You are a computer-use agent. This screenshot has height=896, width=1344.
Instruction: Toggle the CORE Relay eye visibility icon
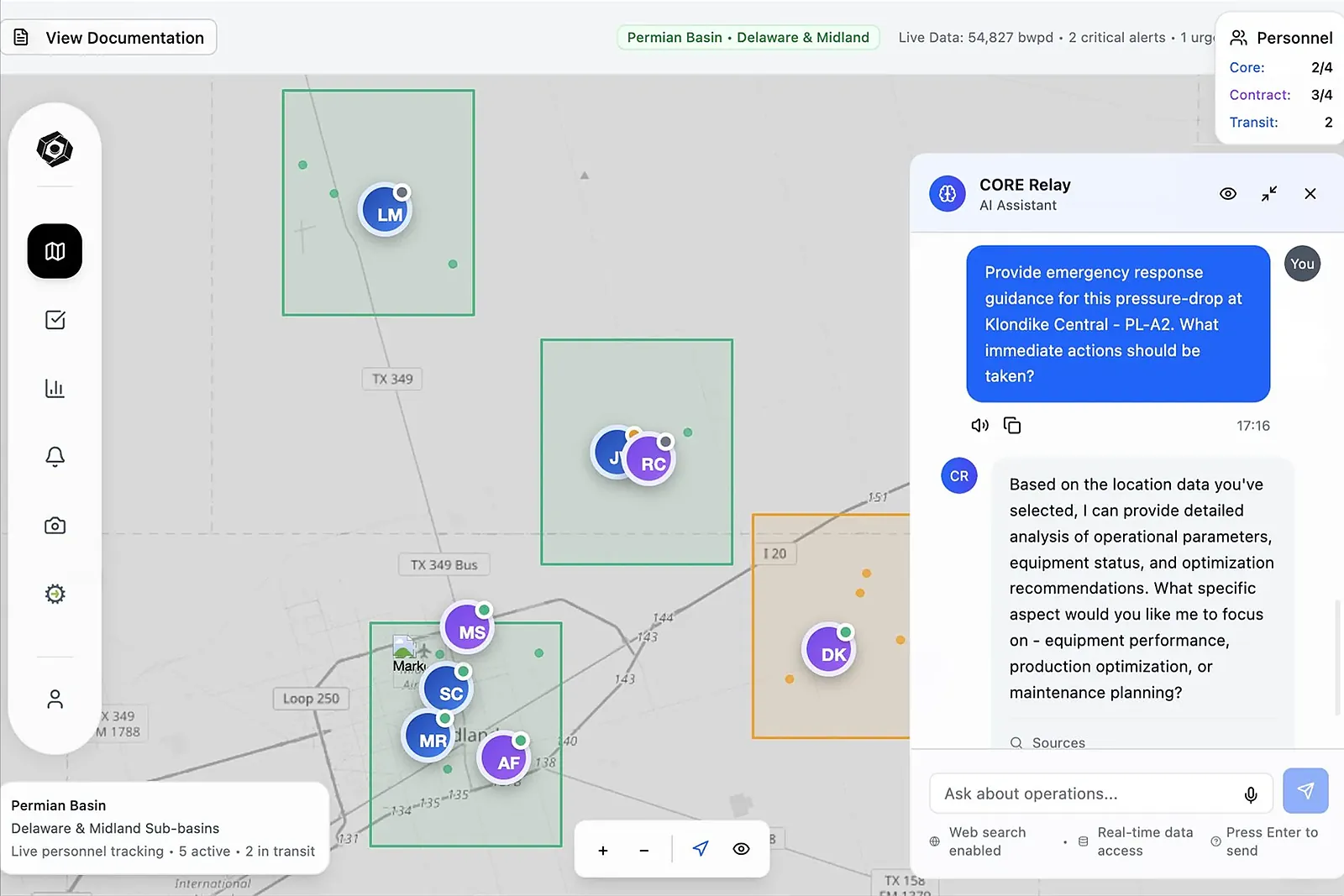pos(1228,194)
